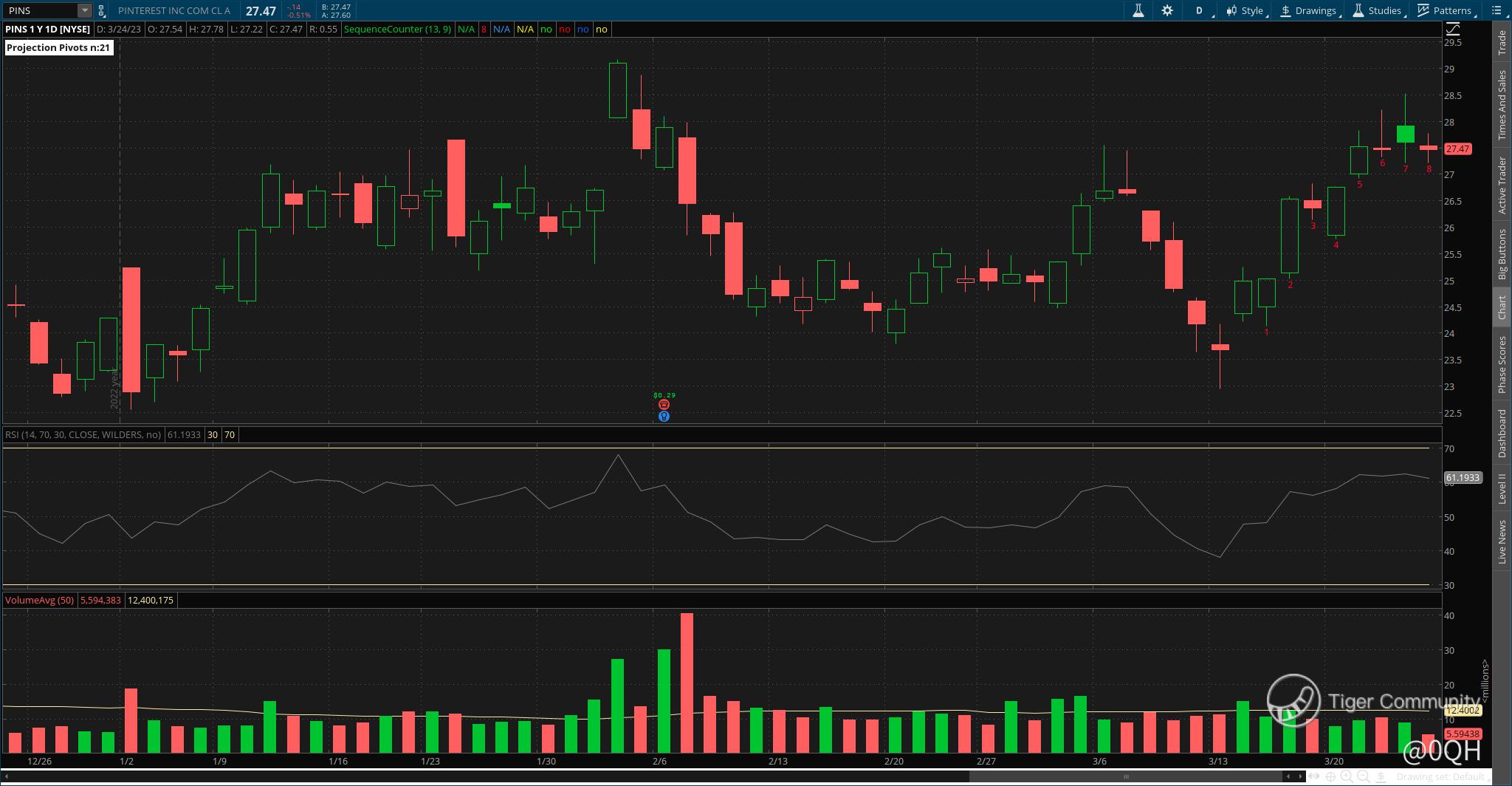The image size is (1512, 786).
Task: Open the Phase Scores side tab
Action: coord(1502,364)
